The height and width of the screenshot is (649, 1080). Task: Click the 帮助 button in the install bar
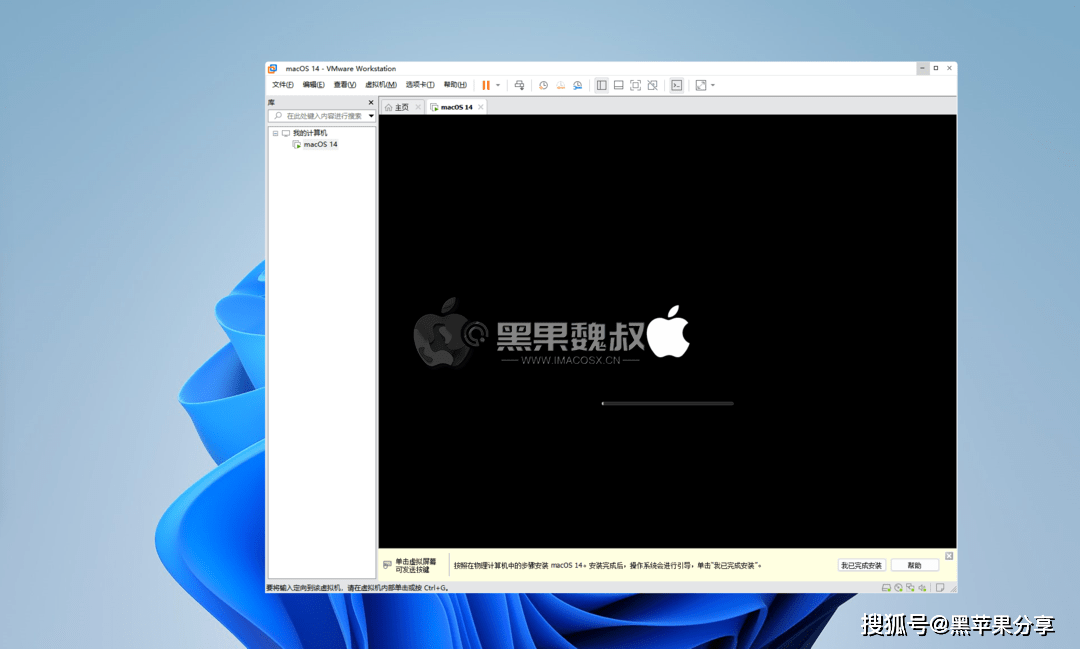(x=914, y=566)
